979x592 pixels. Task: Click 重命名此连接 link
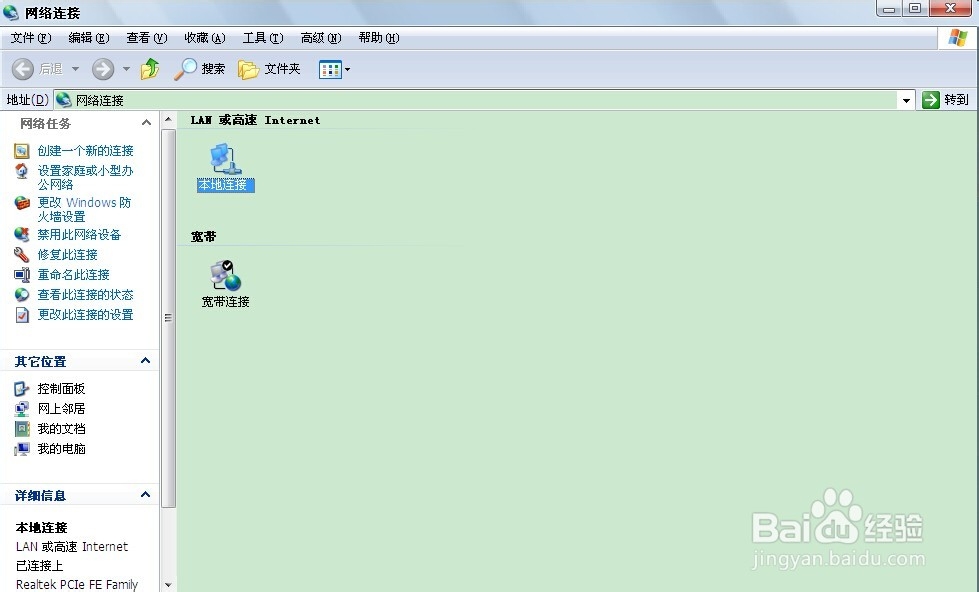point(74,275)
